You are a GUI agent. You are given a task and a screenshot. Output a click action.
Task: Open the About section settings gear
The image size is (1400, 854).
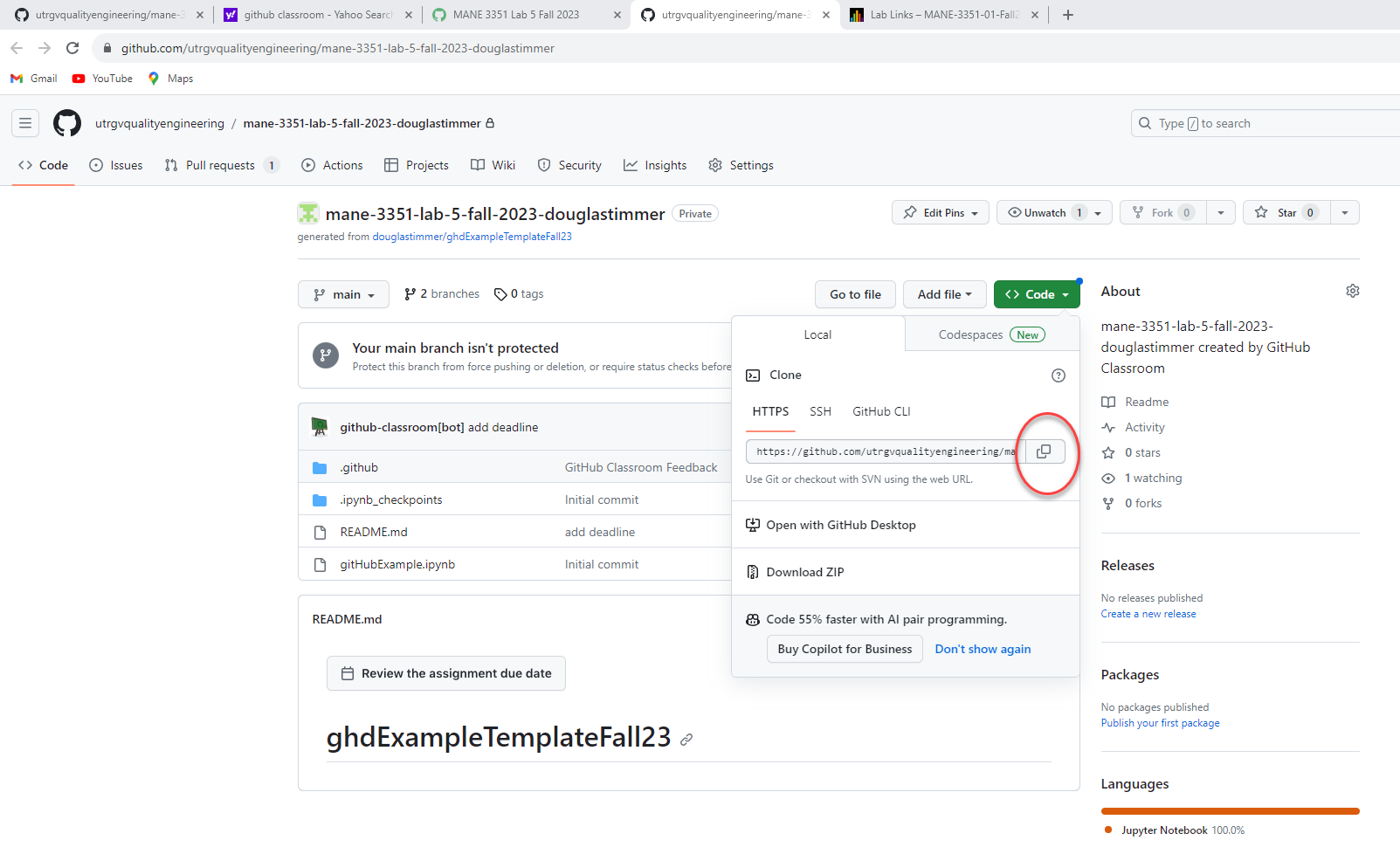1352,291
